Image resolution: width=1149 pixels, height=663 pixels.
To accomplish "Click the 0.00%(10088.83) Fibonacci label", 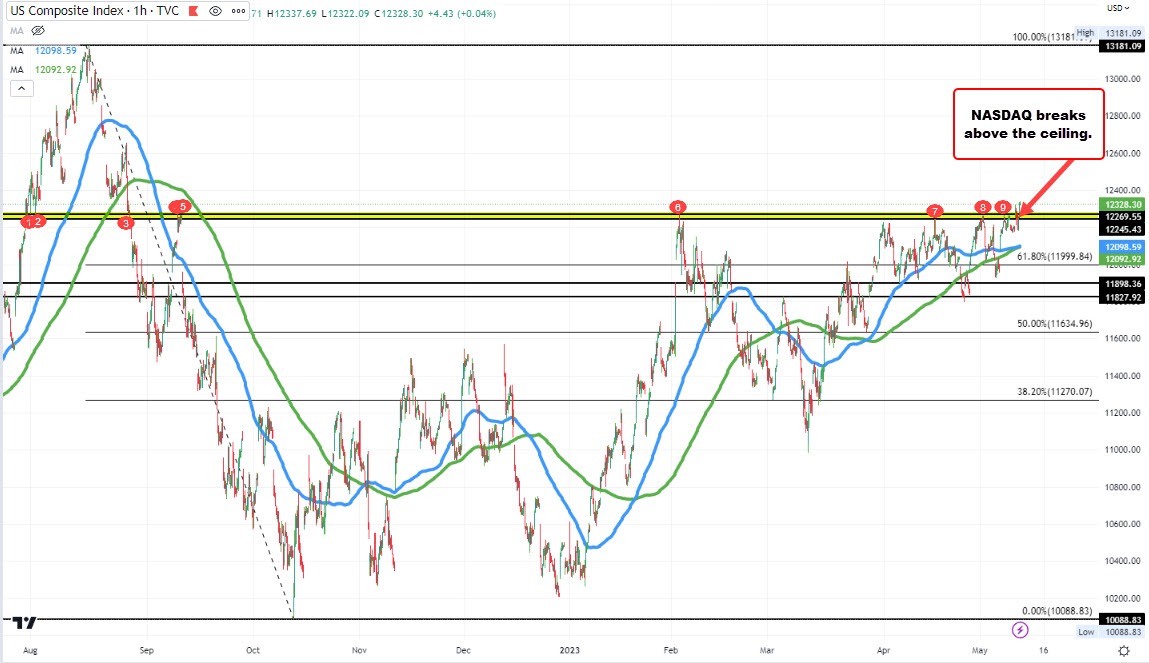I will pos(1057,610).
